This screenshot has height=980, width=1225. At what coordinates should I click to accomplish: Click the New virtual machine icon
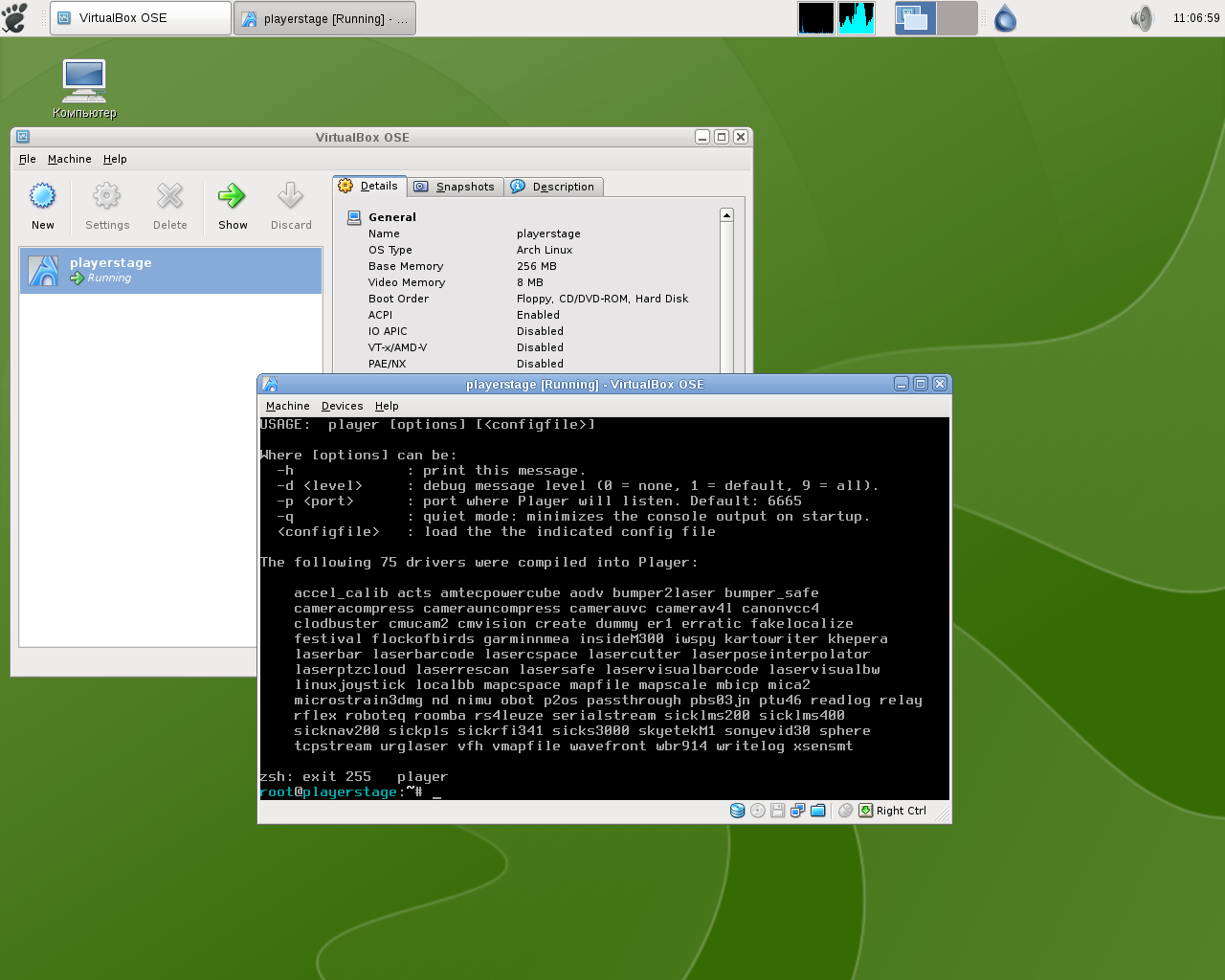pos(43,197)
